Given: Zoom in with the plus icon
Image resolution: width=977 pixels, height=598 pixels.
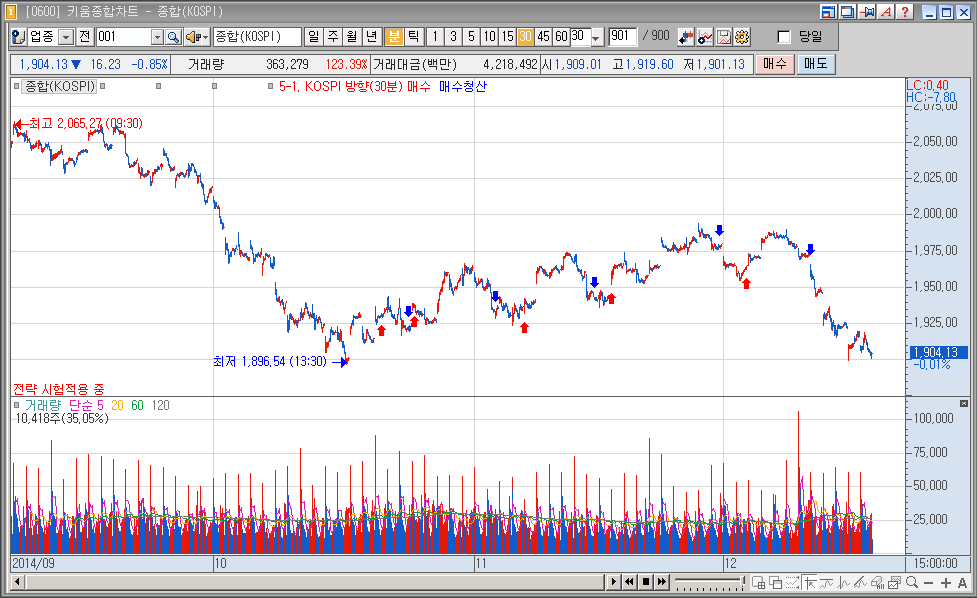Looking at the screenshot, I should 946,583.
